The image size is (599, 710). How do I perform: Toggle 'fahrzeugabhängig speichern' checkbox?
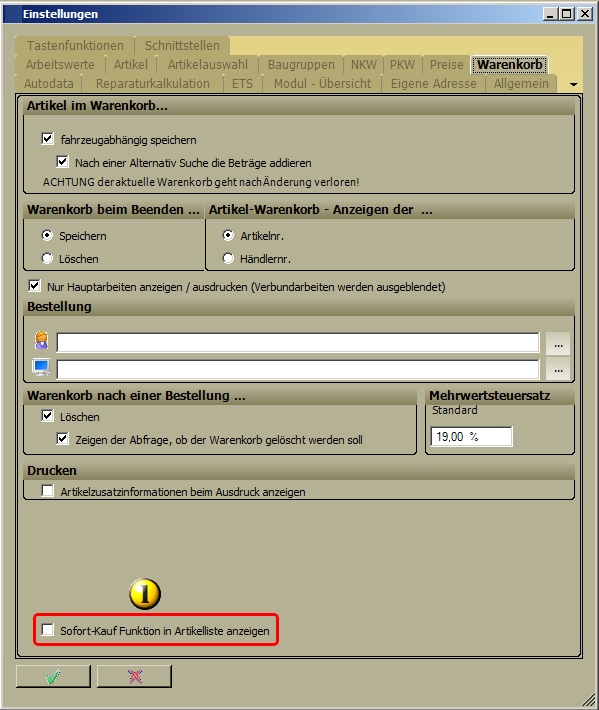coord(48,139)
